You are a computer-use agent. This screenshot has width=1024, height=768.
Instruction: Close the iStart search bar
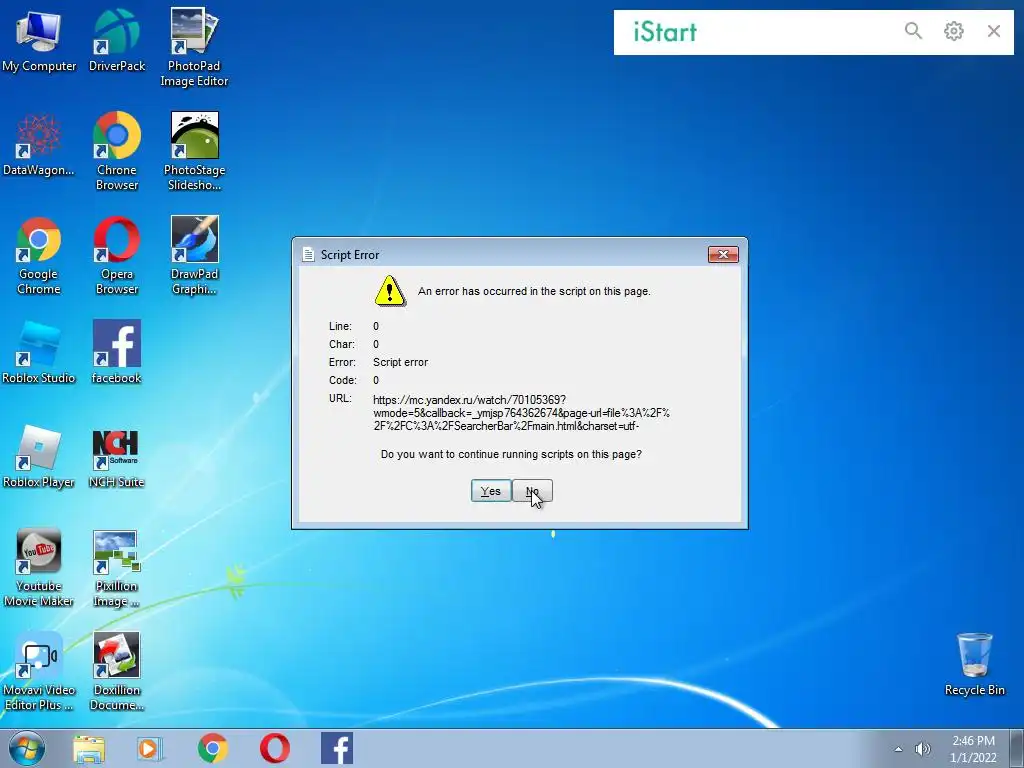tap(994, 31)
